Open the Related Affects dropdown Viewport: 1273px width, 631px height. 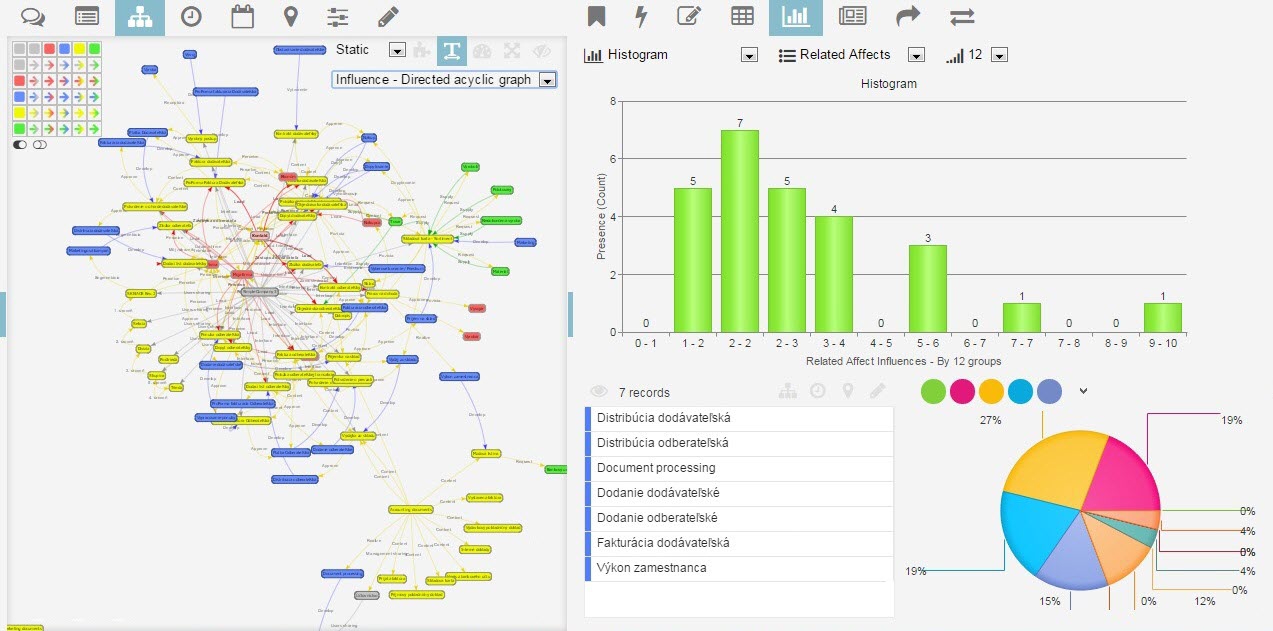tap(916, 56)
